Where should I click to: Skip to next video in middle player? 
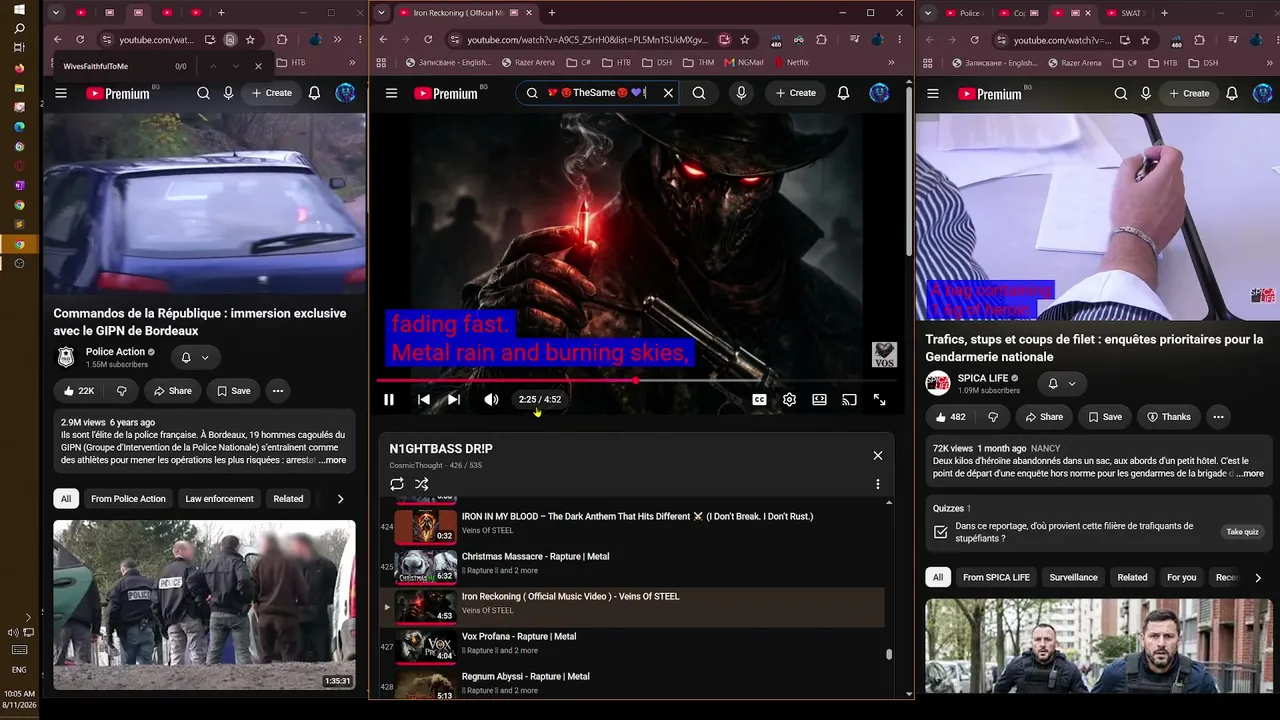tap(454, 400)
